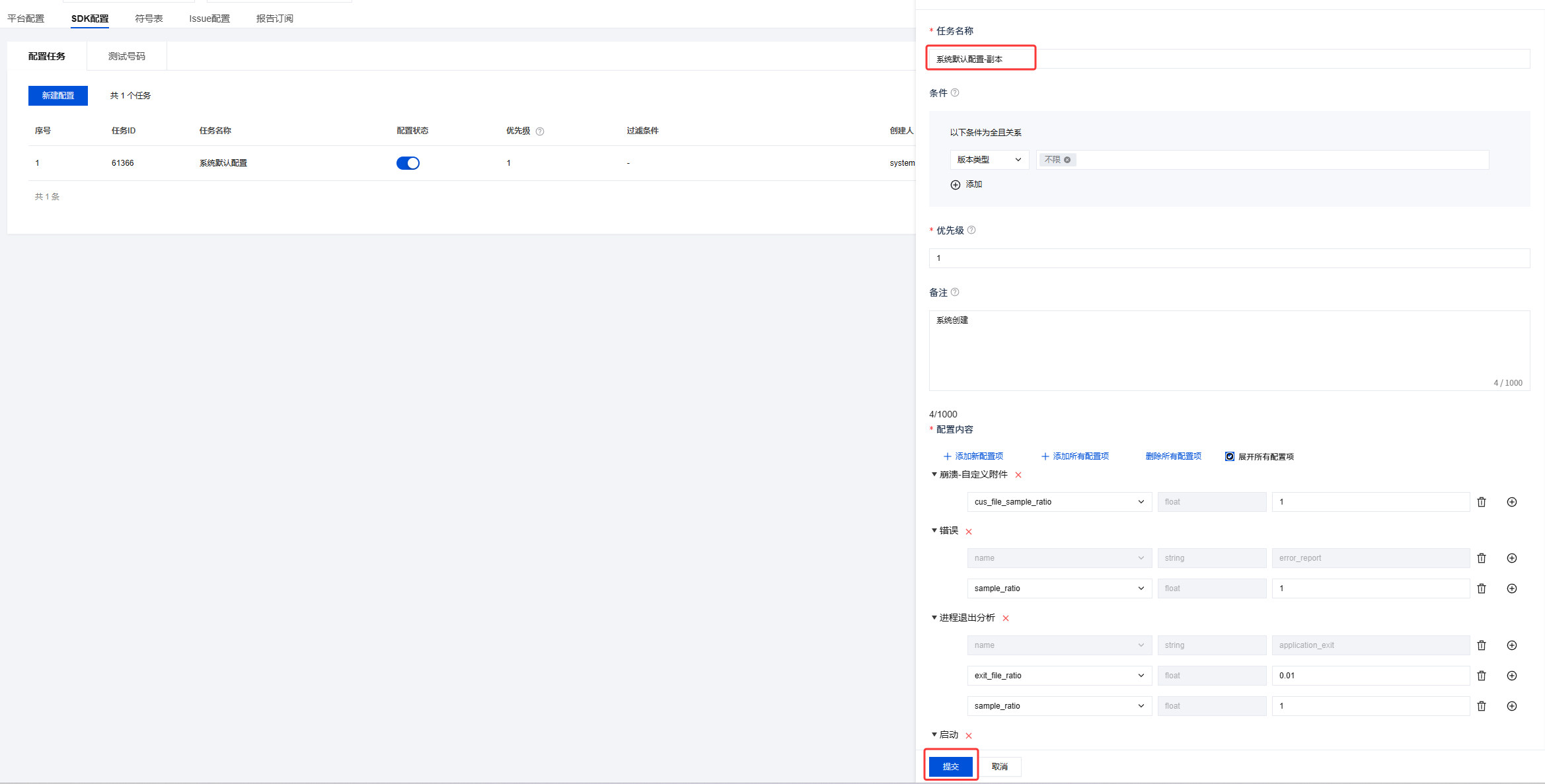Collapse the 崩溃-自定义附件 section
Image resolution: width=1545 pixels, height=784 pixels.
[934, 474]
